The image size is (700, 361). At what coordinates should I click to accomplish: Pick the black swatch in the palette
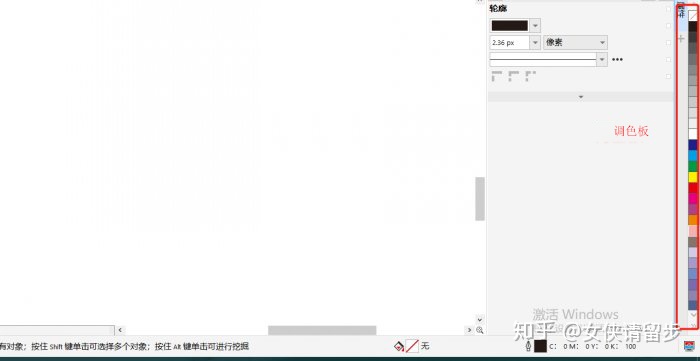(x=693, y=27)
